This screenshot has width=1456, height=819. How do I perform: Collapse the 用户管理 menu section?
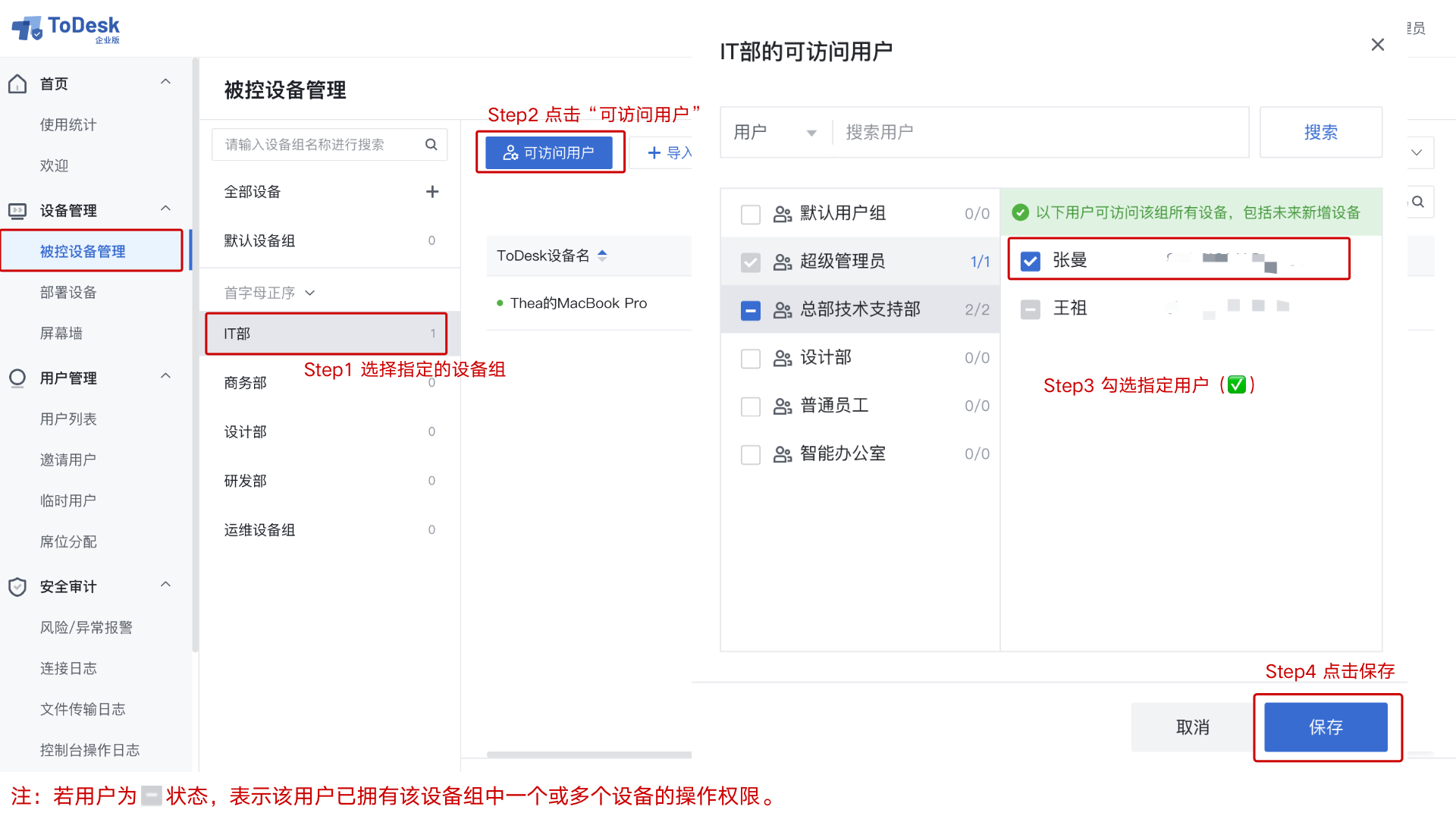pos(165,376)
